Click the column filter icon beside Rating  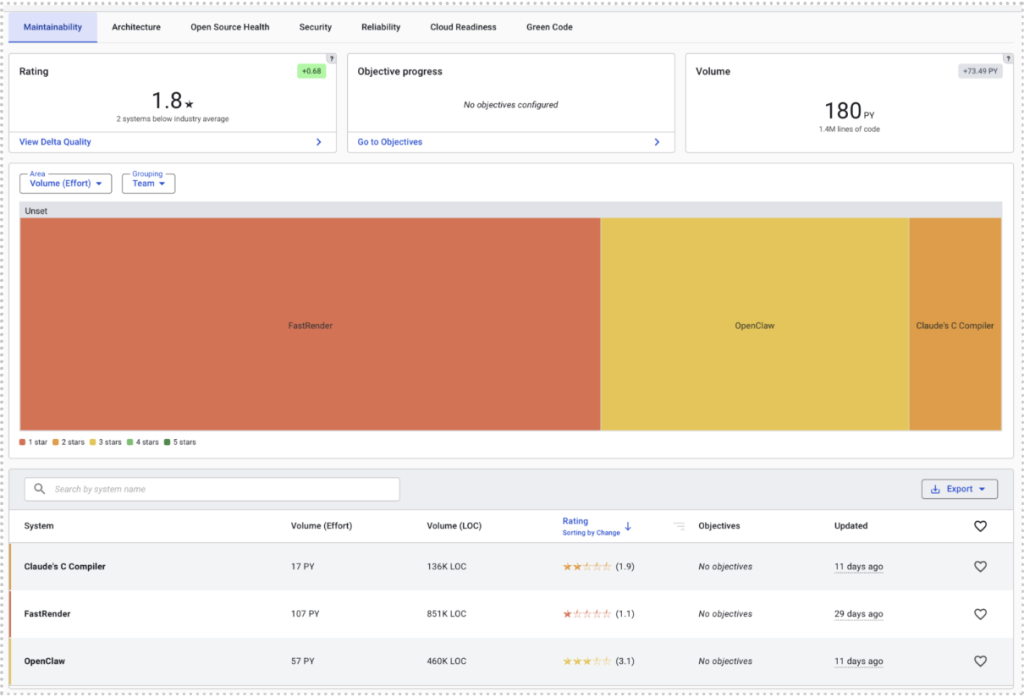click(x=679, y=526)
